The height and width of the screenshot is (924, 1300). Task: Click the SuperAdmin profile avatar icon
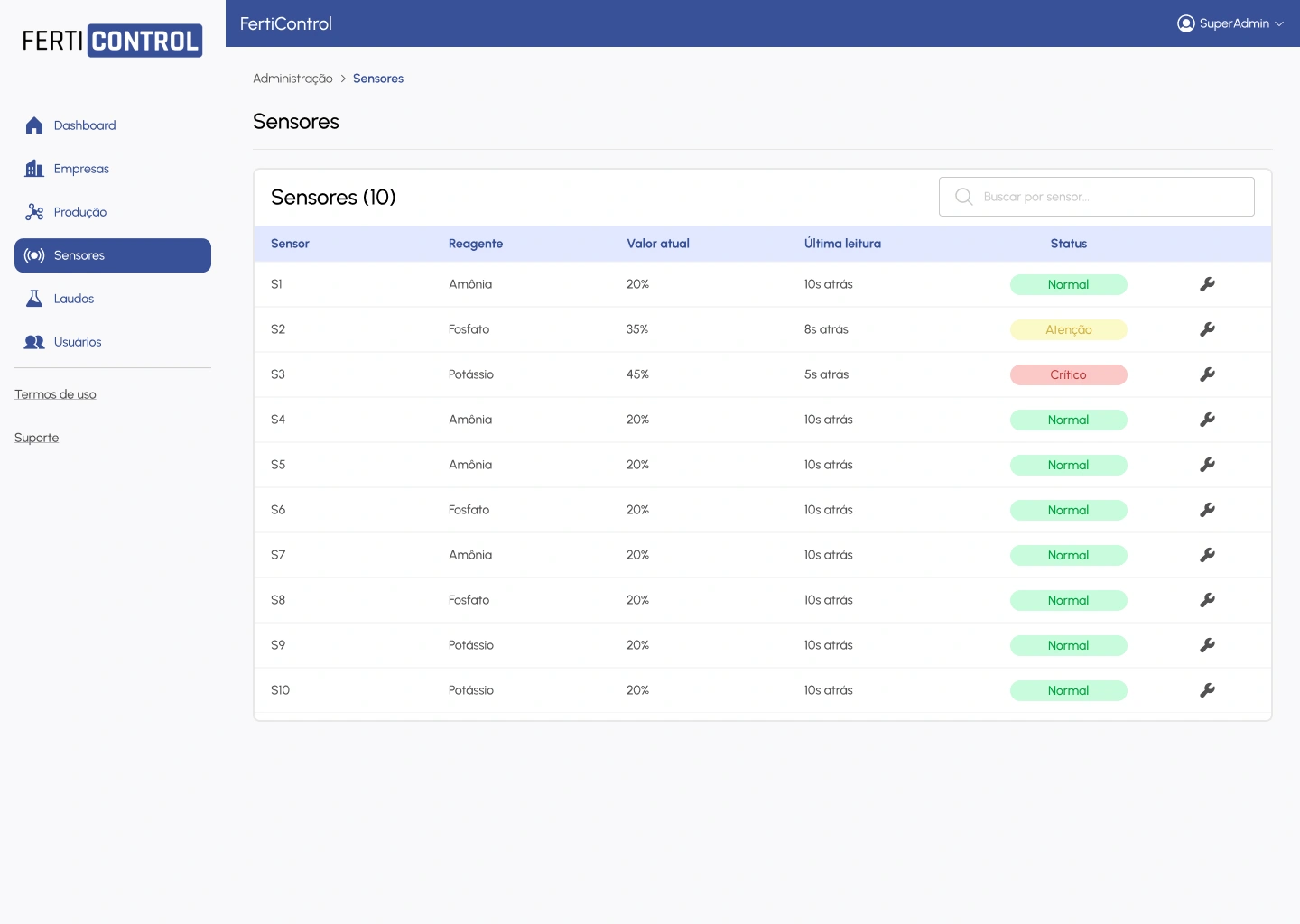pos(1185,23)
